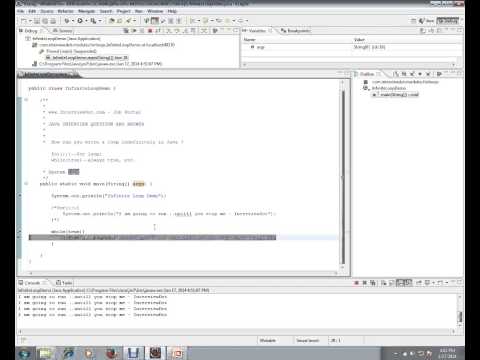Open the New file dropdown arrow
The image size is (480, 360).
(x=30, y=21)
